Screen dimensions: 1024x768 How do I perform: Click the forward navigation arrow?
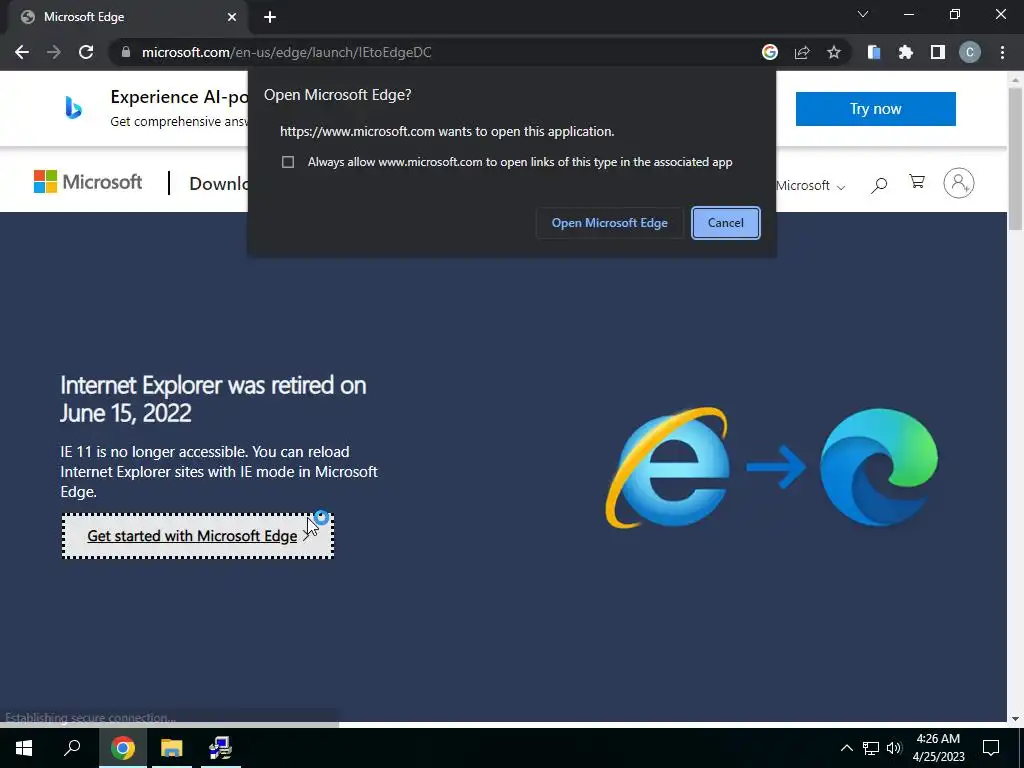click(x=54, y=52)
